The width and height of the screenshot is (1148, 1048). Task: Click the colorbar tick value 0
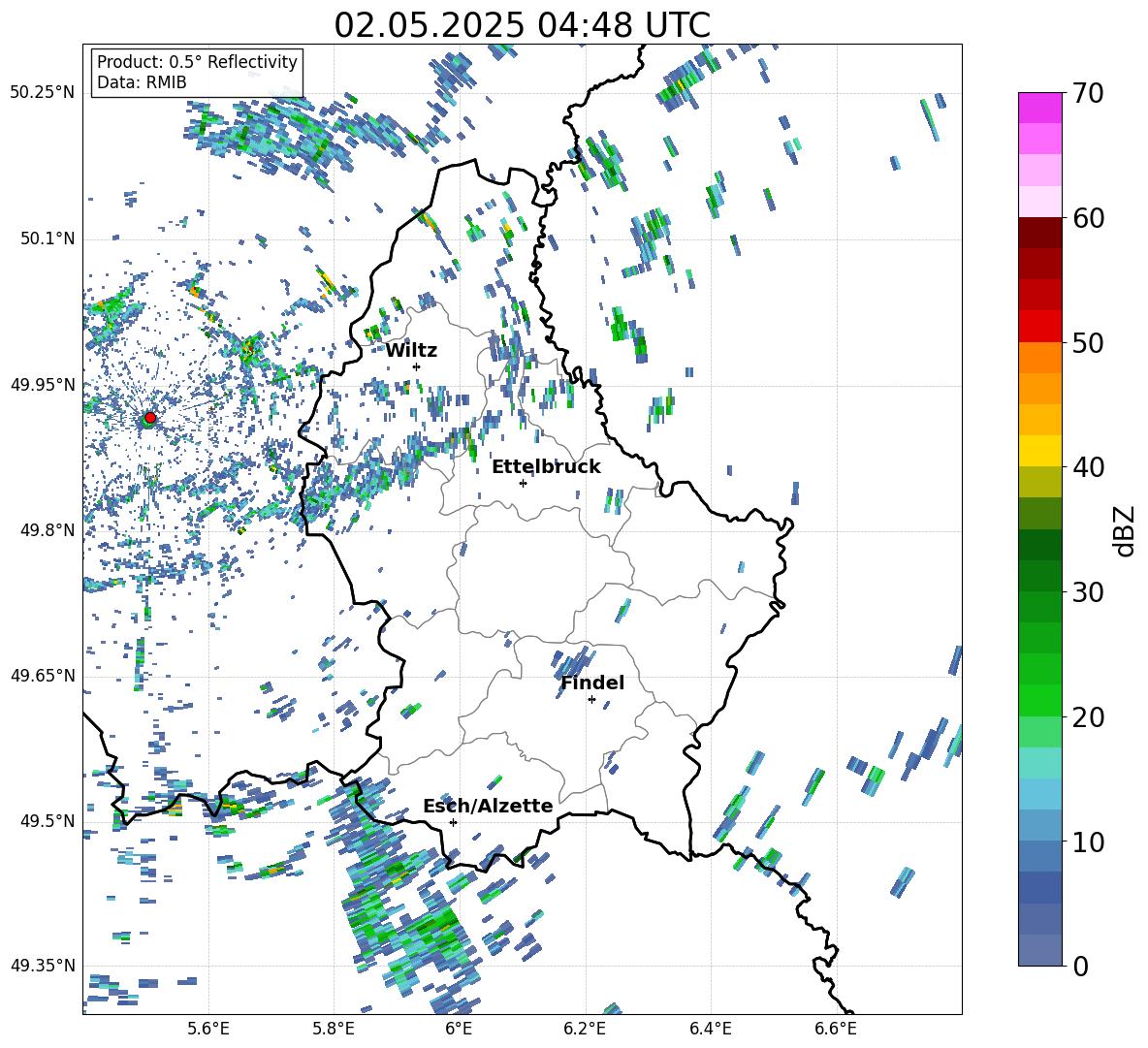1081,966
